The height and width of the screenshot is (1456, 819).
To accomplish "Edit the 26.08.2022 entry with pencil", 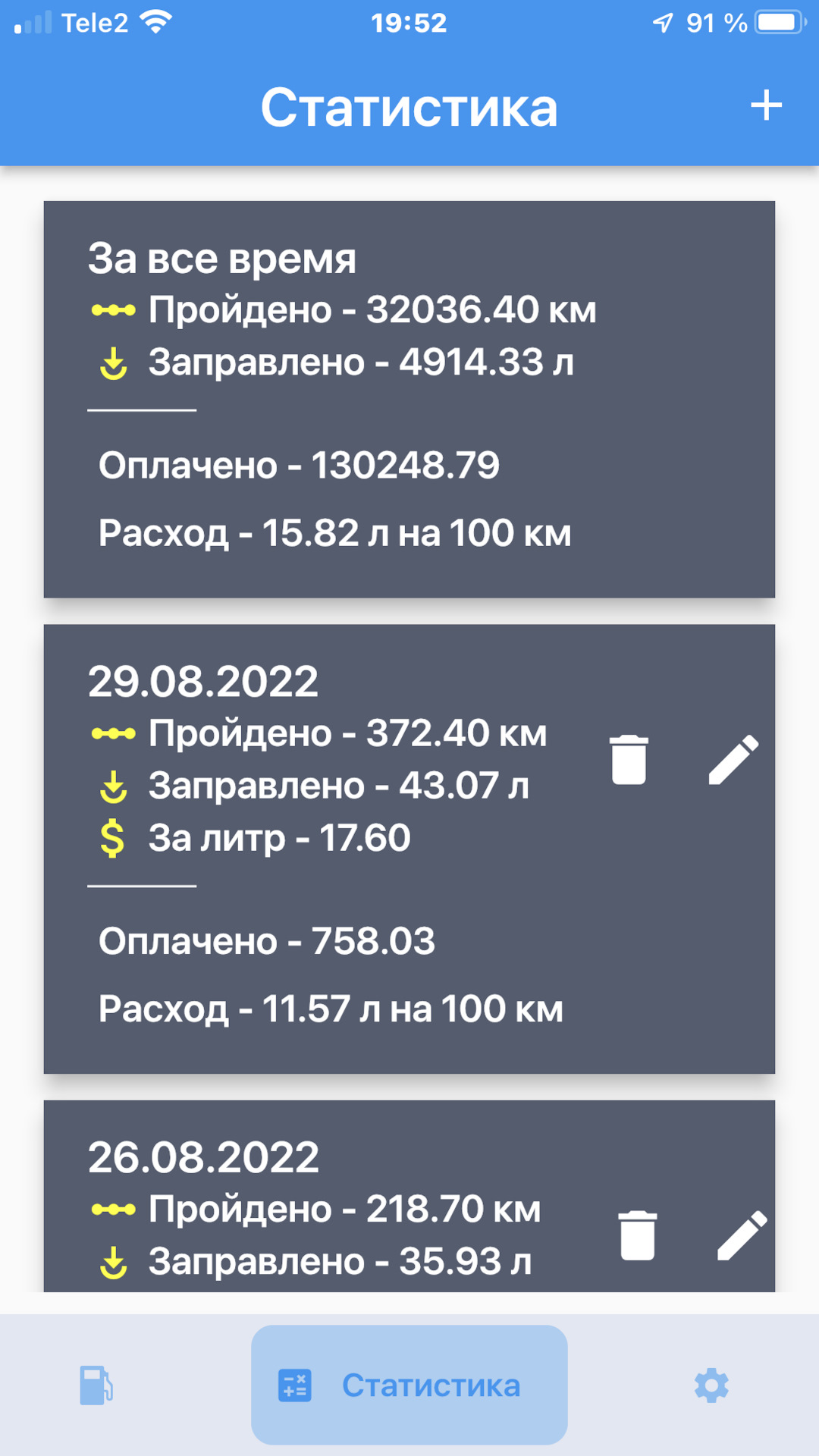I will pos(742,1235).
